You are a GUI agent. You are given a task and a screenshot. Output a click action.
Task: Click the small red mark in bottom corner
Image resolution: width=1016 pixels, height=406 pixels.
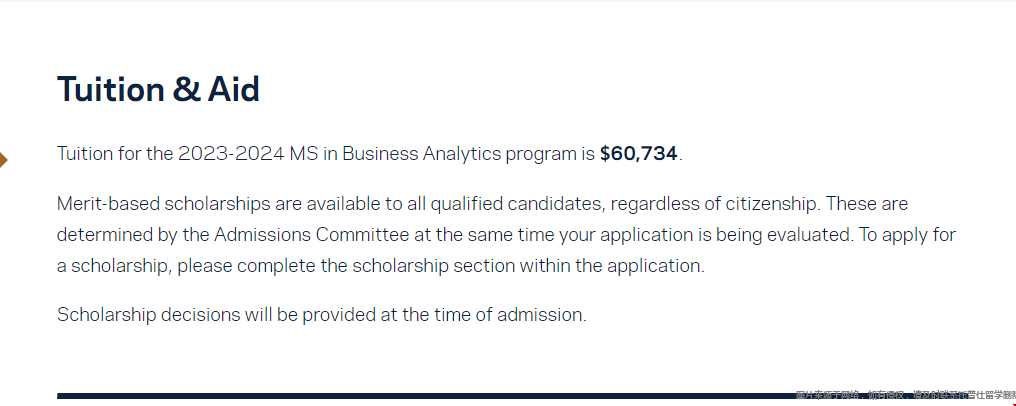1013,404
